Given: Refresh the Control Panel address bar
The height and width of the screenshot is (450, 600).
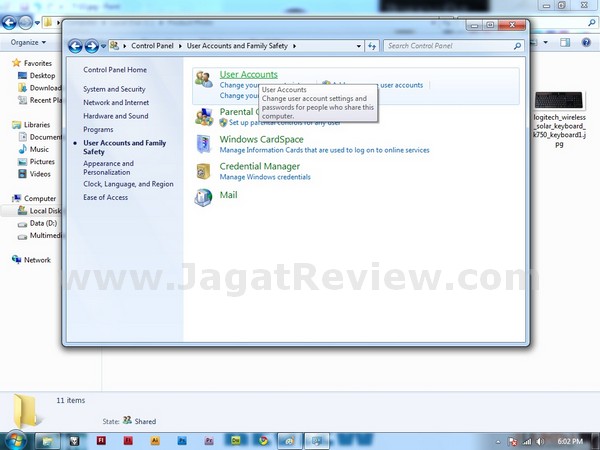Looking at the screenshot, I should [x=372, y=46].
